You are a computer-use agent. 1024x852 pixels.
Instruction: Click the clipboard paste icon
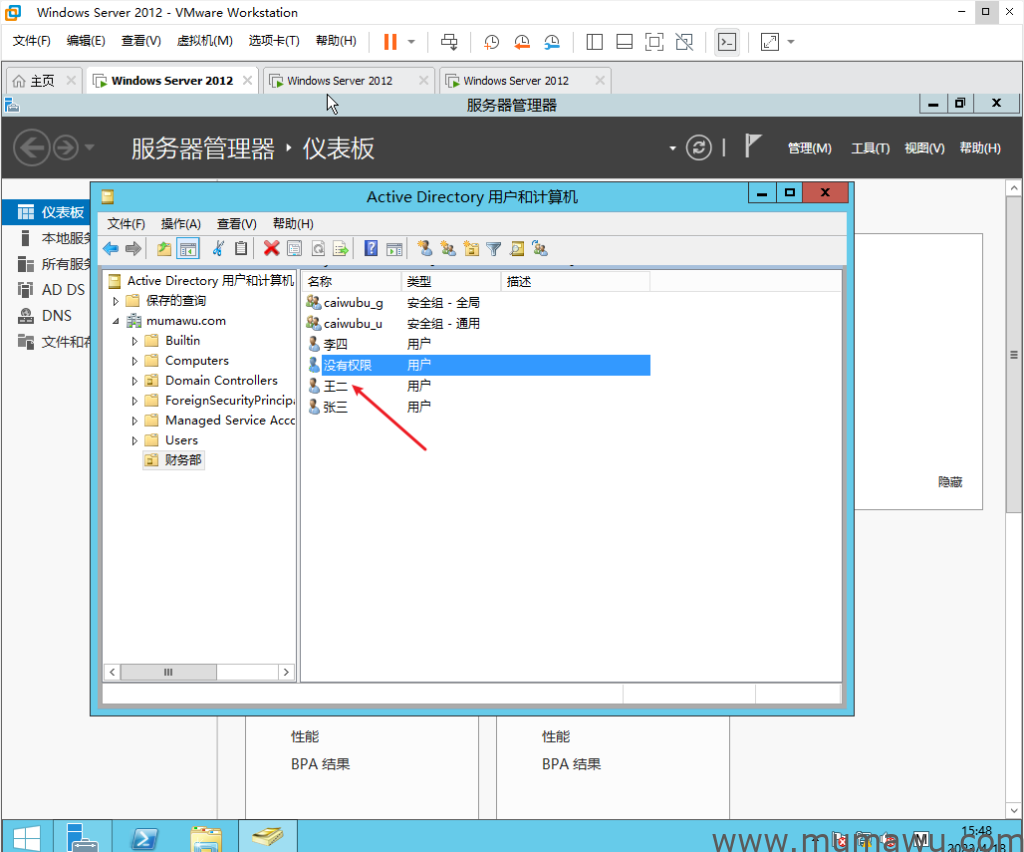tap(241, 249)
